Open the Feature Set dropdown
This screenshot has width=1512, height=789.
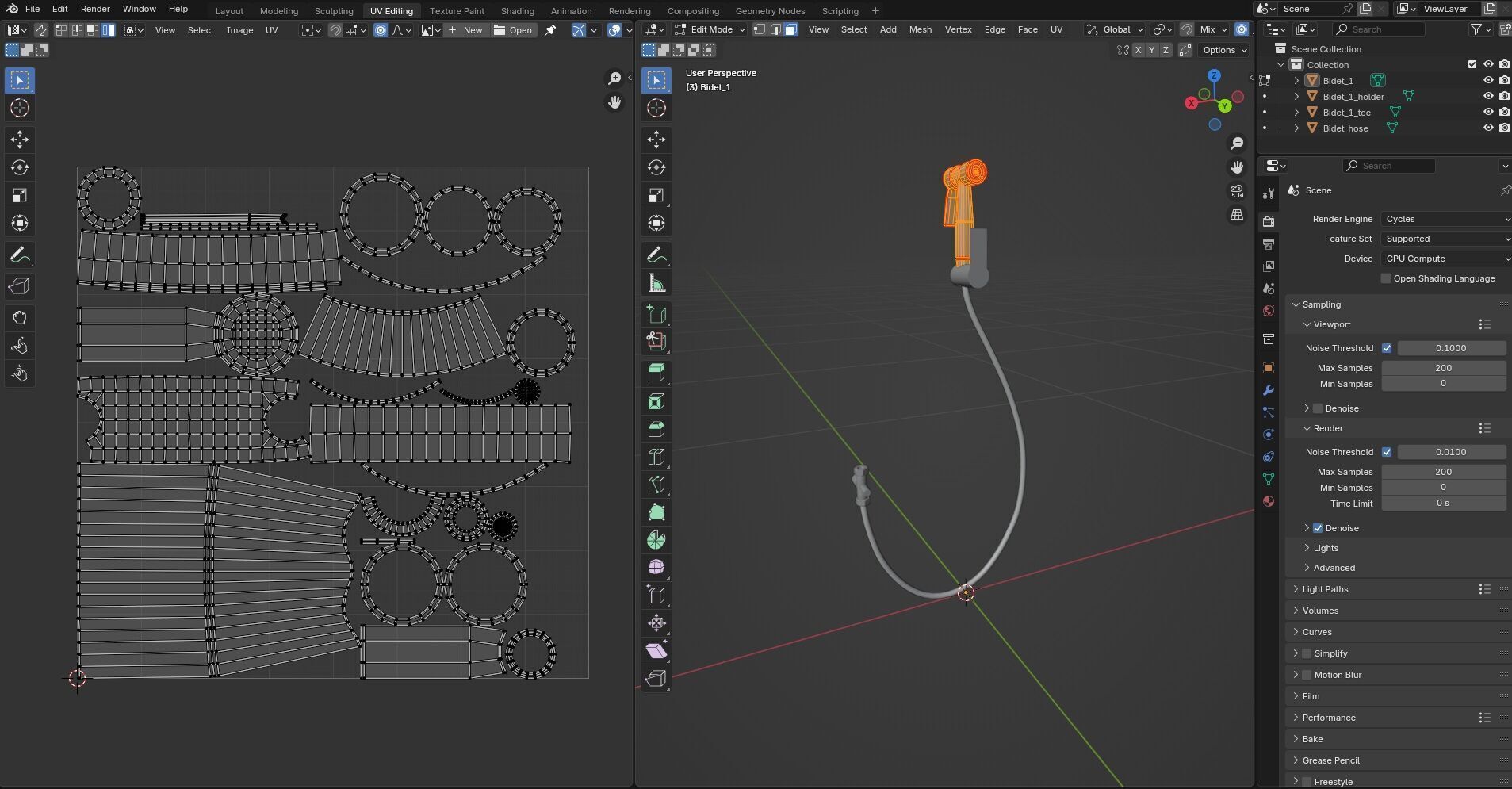[x=1445, y=239]
